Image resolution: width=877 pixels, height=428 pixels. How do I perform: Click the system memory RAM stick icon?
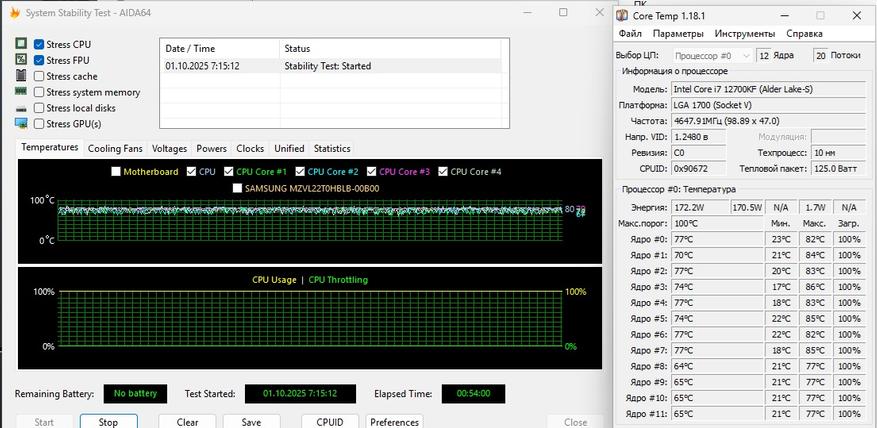[x=21, y=91]
